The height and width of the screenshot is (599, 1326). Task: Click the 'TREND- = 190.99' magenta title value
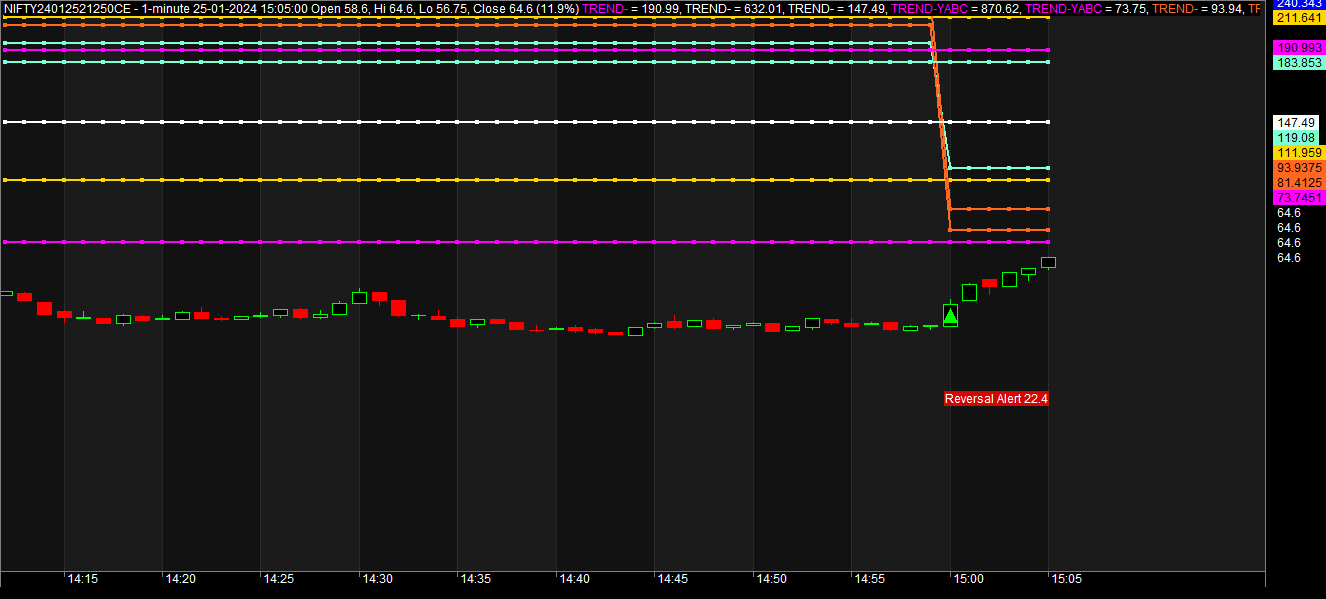(631, 8)
